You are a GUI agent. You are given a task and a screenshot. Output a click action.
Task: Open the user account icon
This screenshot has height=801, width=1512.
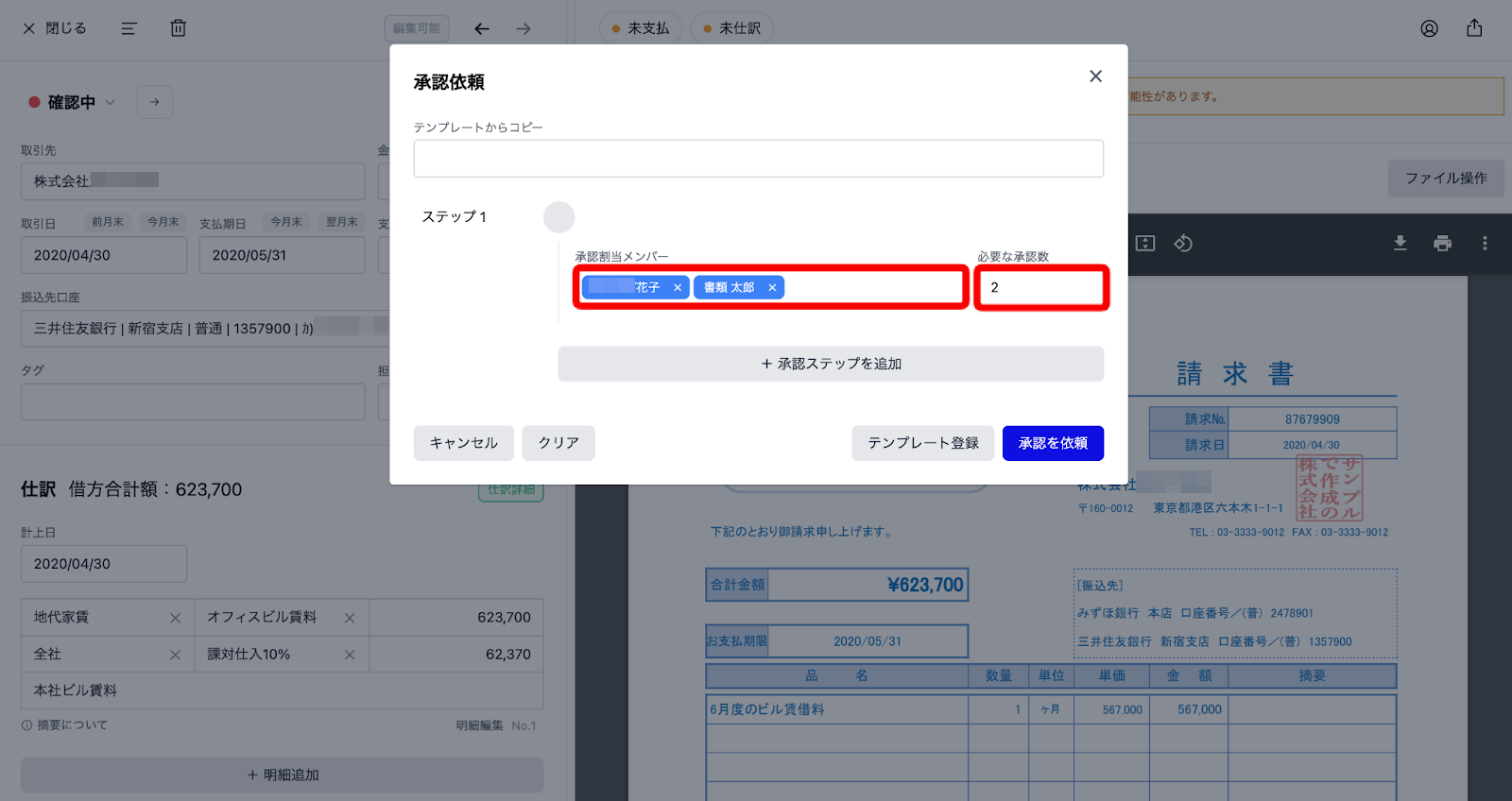click(x=1429, y=28)
